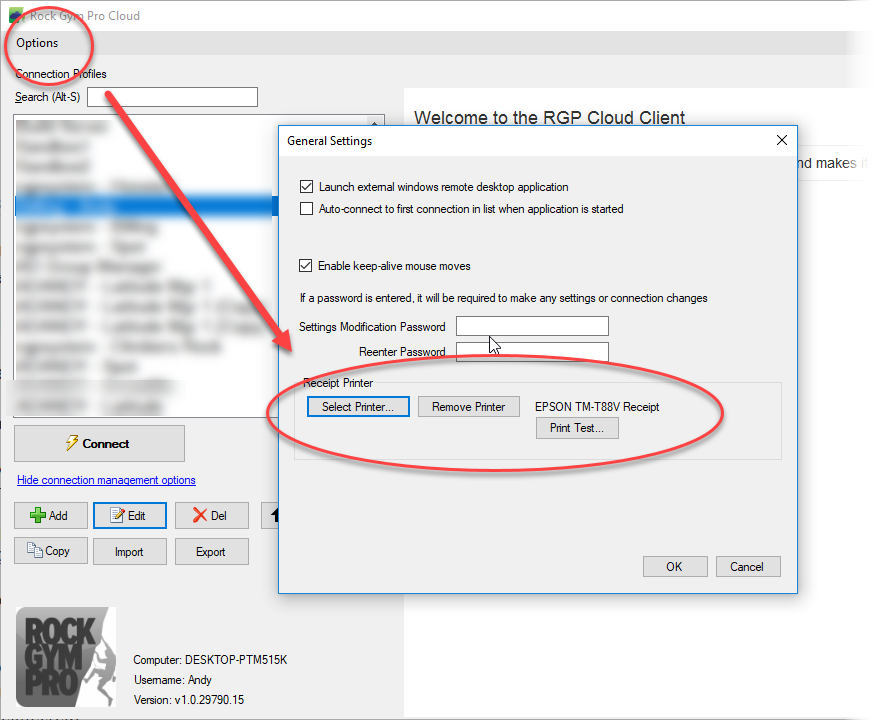Export connection profiles
This screenshot has width=874, height=720.
211,552
